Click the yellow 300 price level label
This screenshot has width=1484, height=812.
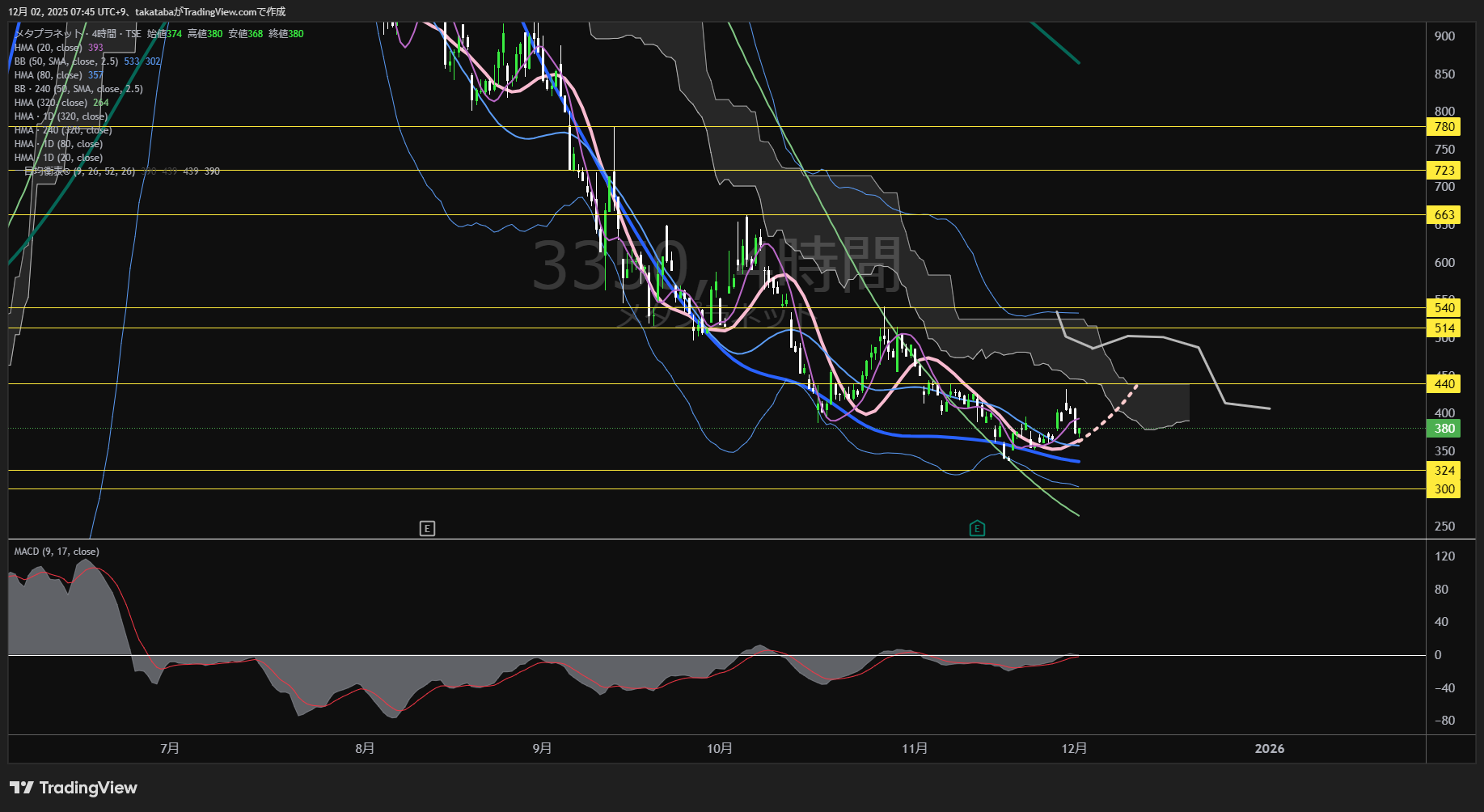point(1444,489)
